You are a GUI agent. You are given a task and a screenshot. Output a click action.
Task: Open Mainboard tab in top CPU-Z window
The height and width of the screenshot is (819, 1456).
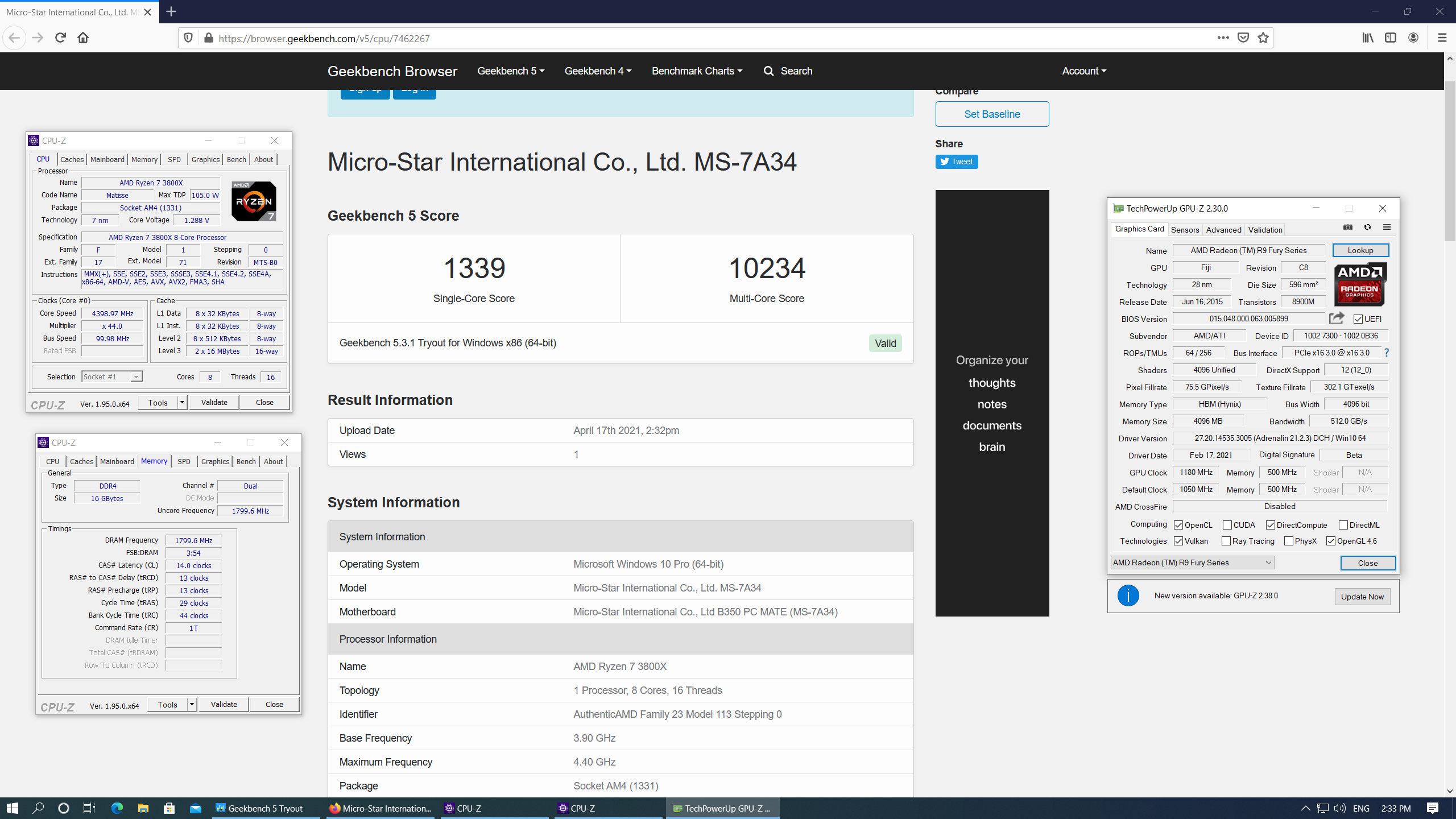[107, 159]
